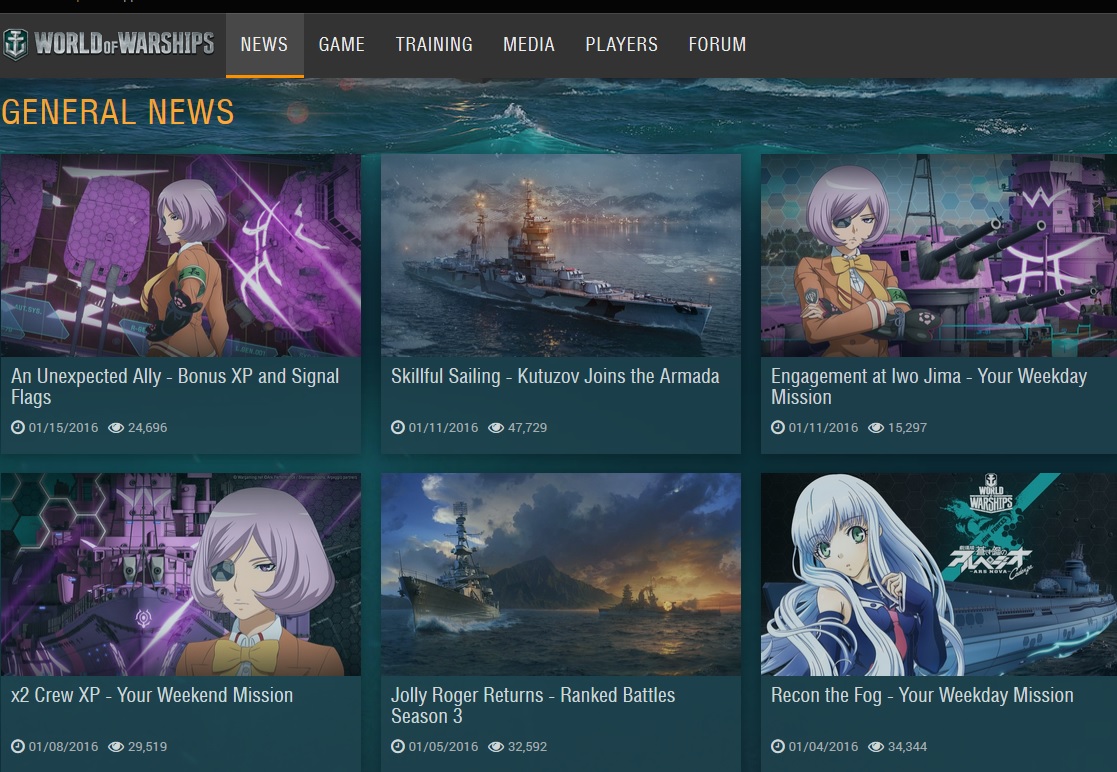Click the date 01/15/2016
1117x772 pixels.
pyautogui.click(x=63, y=427)
